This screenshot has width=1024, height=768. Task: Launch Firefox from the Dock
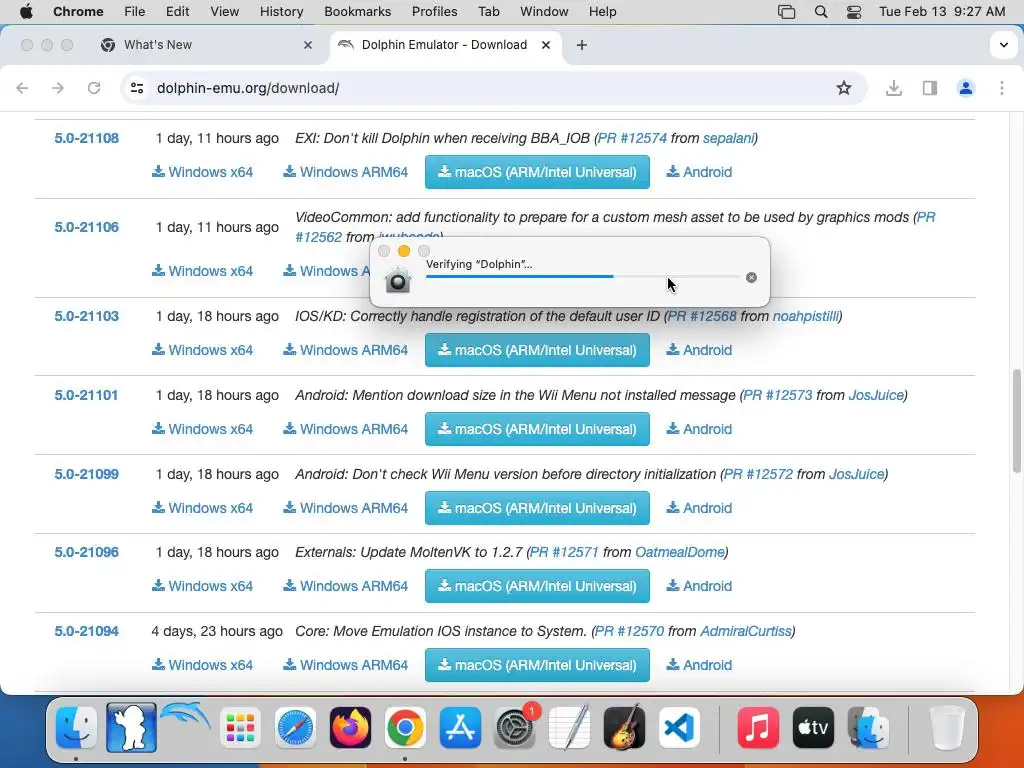pos(351,728)
